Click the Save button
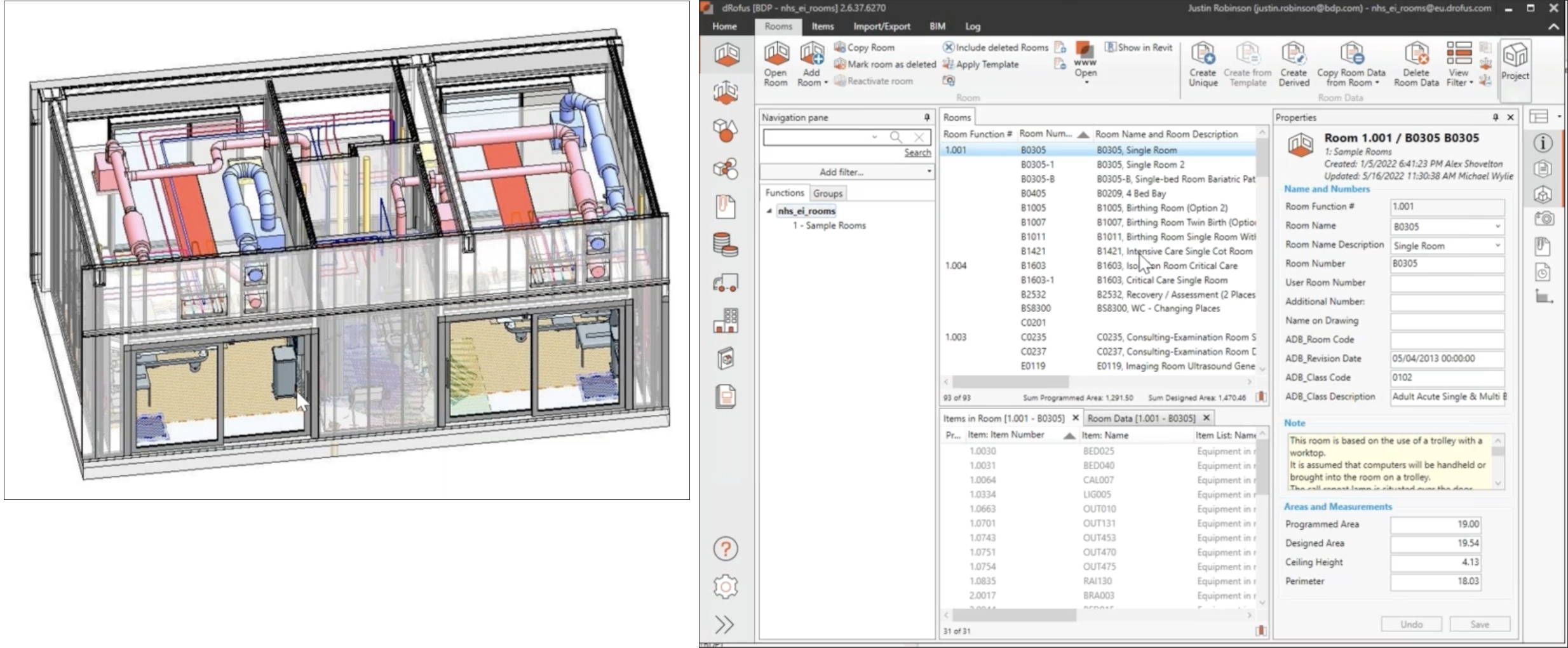1568x648 pixels. pyautogui.click(x=1480, y=624)
